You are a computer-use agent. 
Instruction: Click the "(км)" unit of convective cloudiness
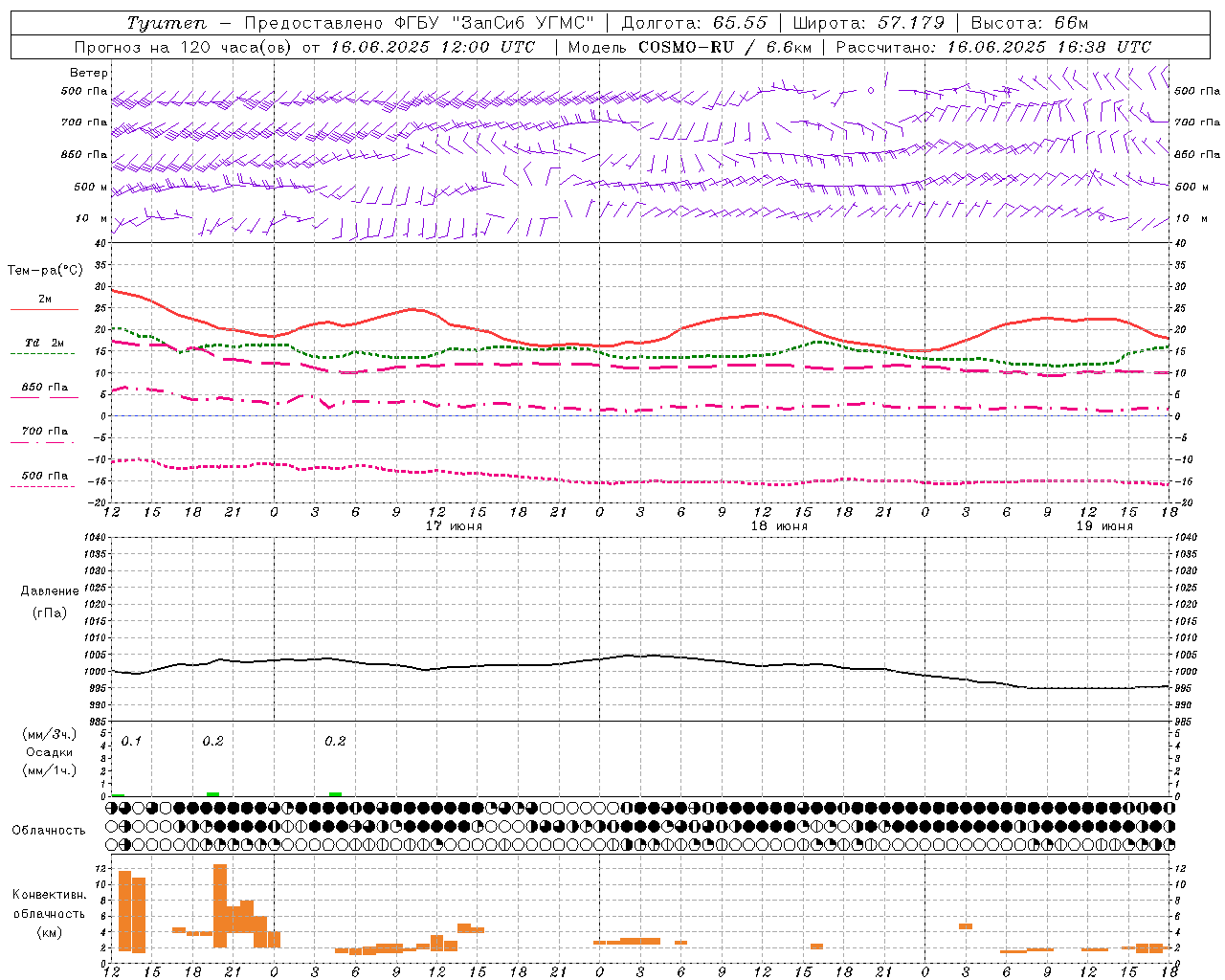click(x=50, y=932)
